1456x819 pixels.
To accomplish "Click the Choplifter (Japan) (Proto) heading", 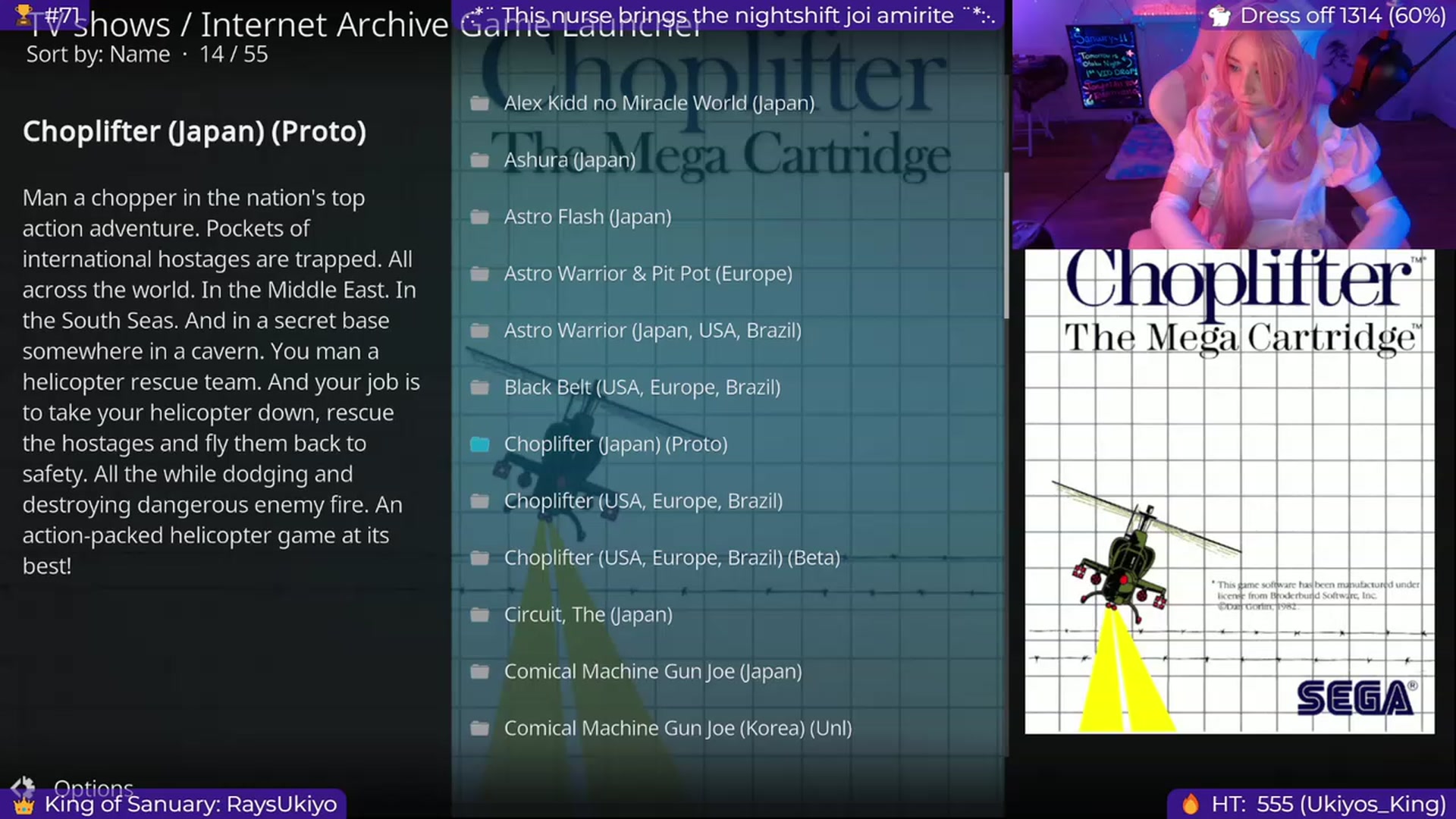I will [194, 132].
